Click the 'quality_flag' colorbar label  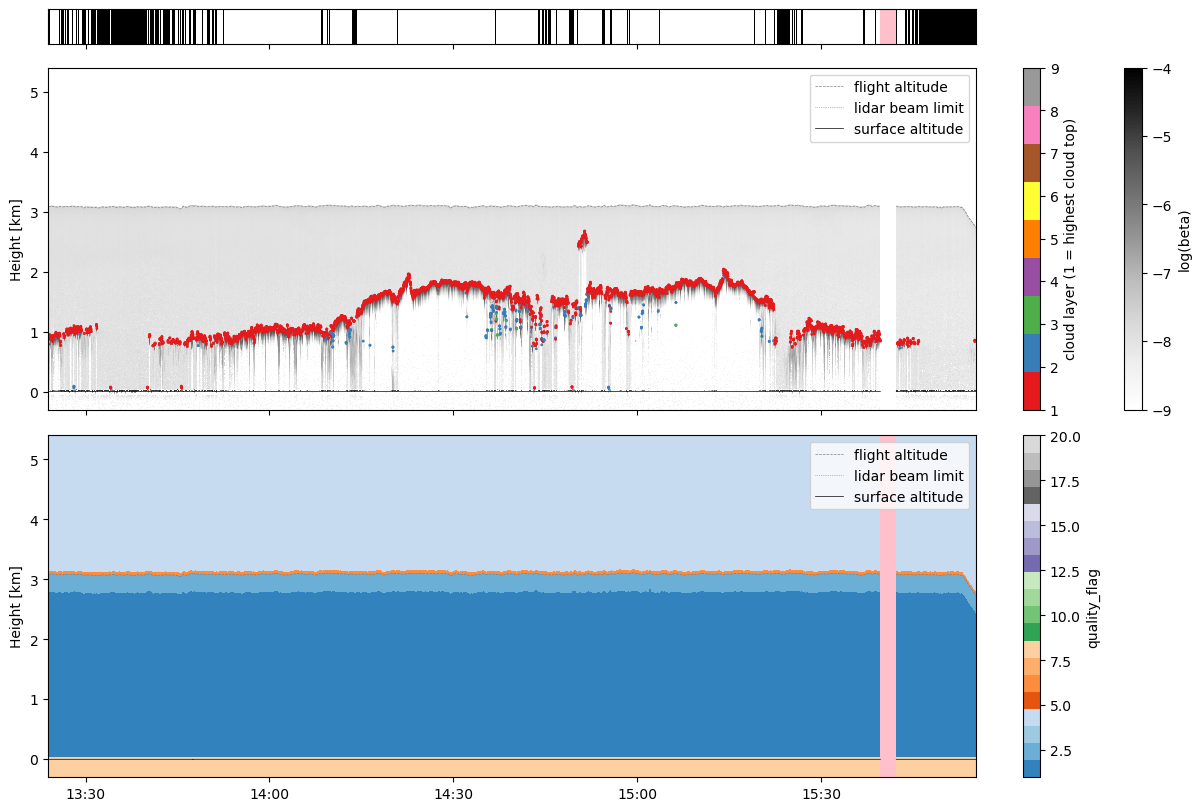tap(1093, 606)
